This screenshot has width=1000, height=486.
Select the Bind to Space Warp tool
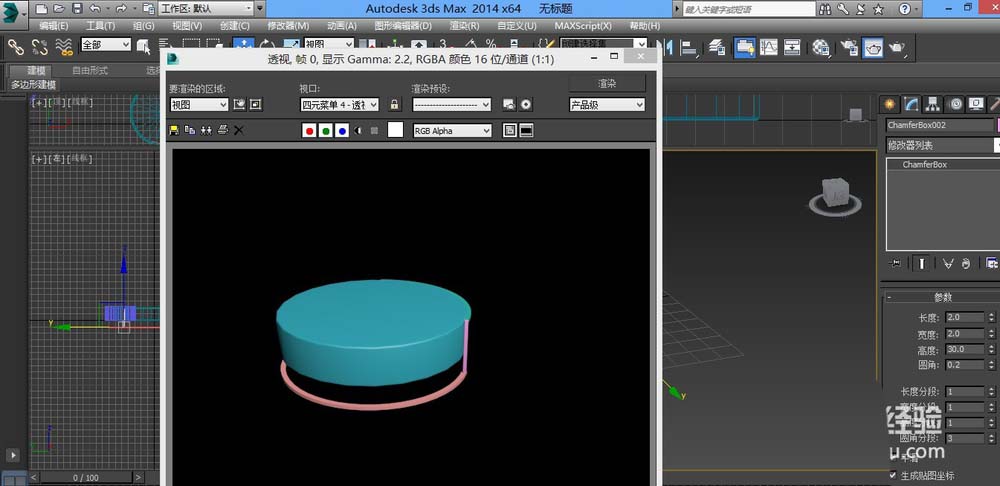click(x=64, y=47)
